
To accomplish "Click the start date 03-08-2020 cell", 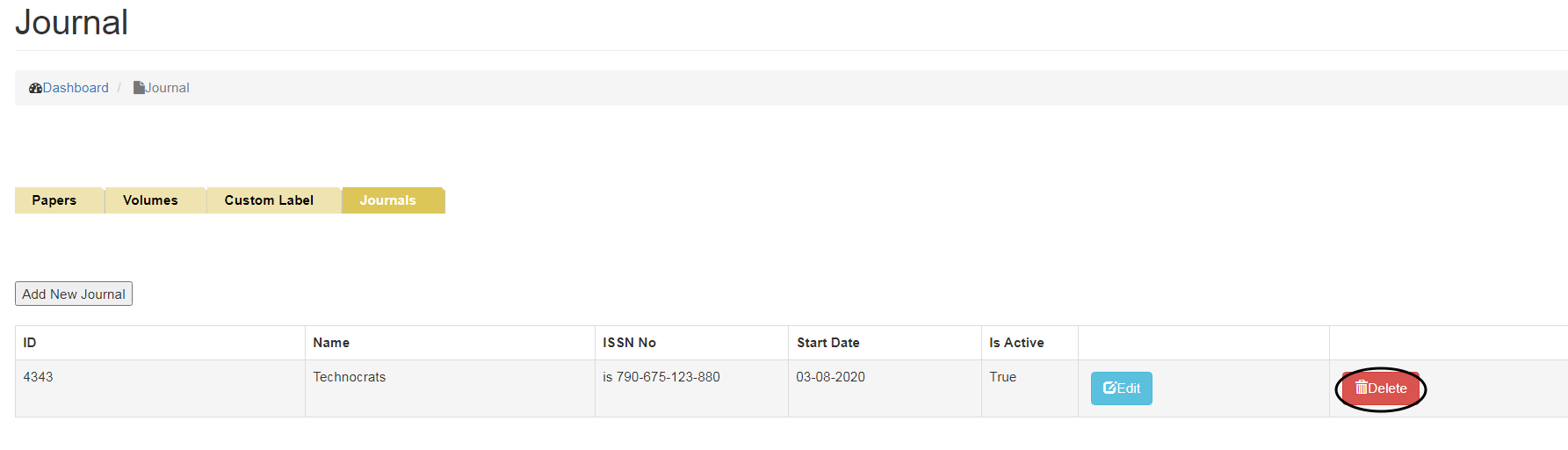I will tap(830, 377).
